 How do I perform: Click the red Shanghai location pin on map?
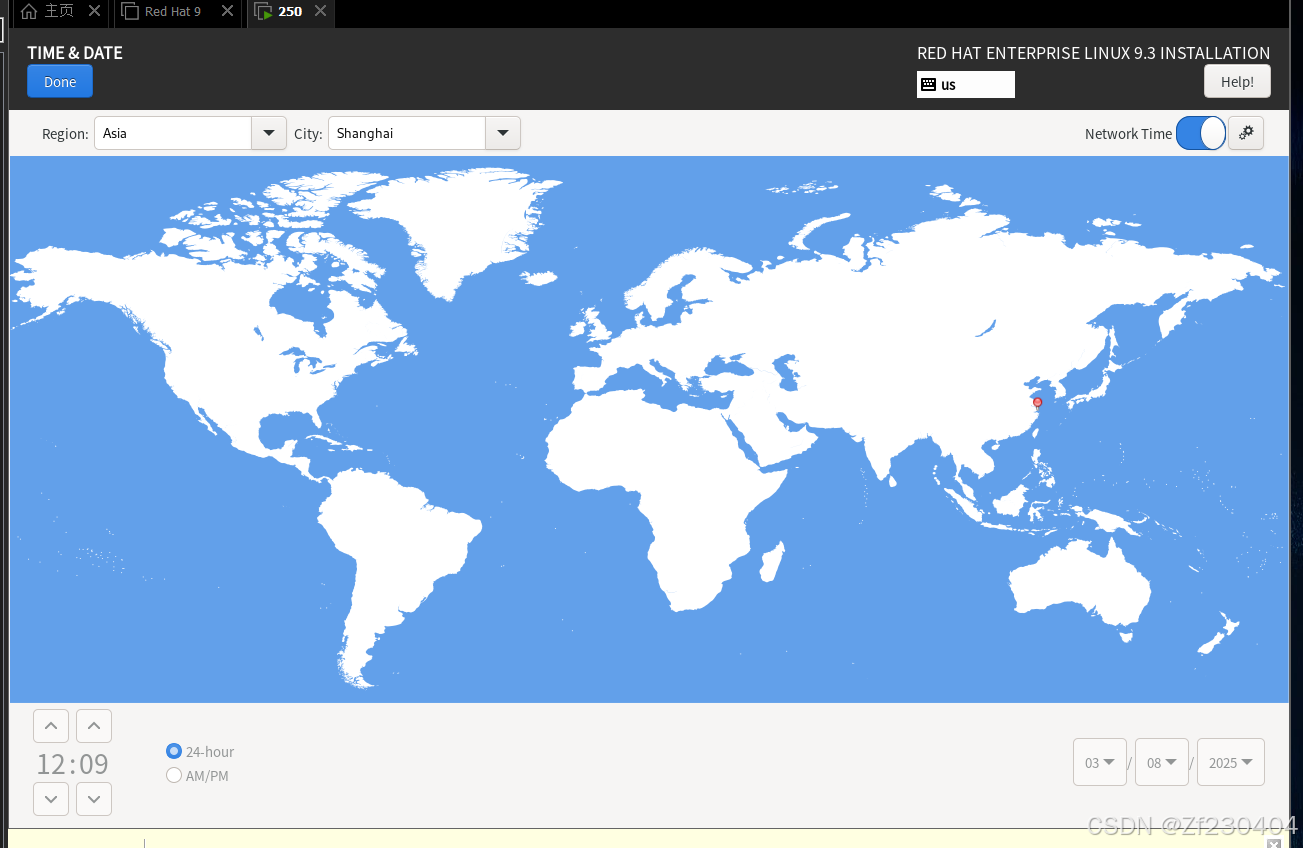pos(1037,404)
